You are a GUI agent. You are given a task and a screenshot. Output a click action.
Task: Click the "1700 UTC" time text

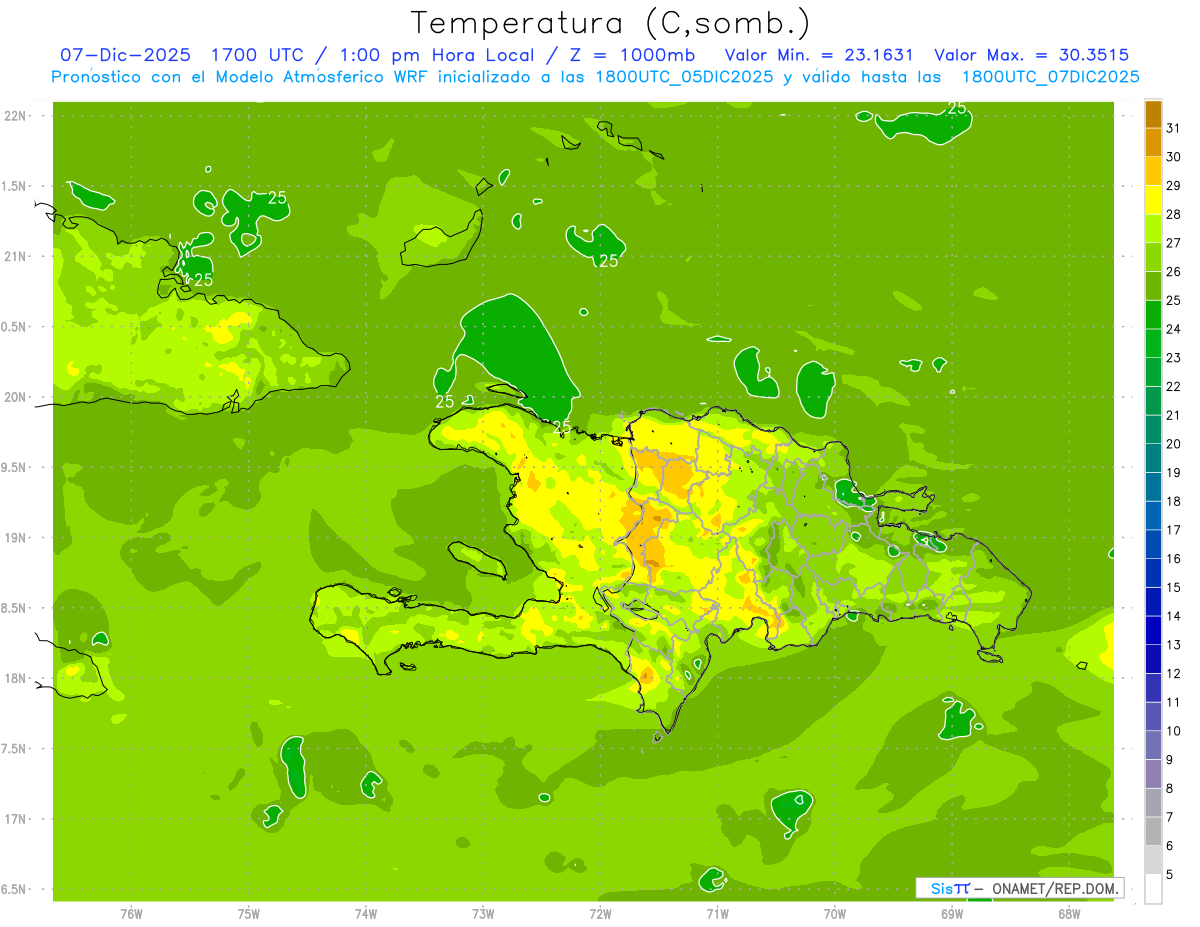259,55
